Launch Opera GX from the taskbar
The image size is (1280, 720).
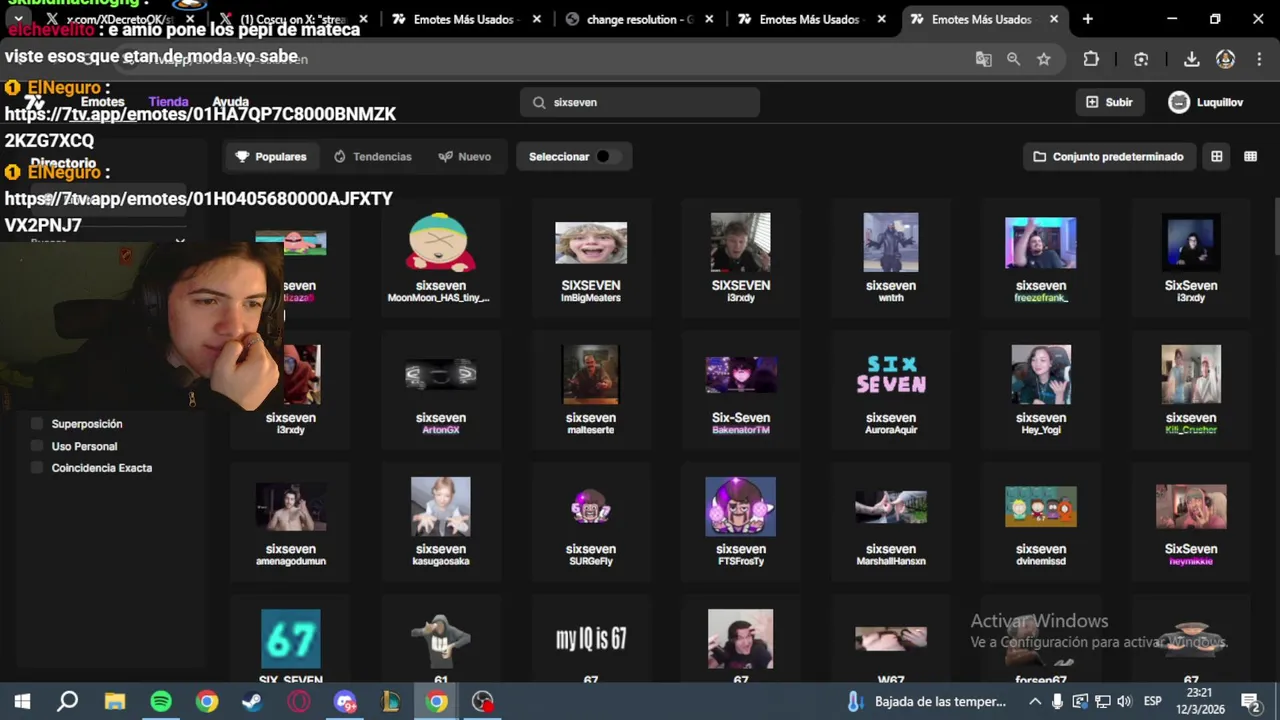(x=298, y=702)
